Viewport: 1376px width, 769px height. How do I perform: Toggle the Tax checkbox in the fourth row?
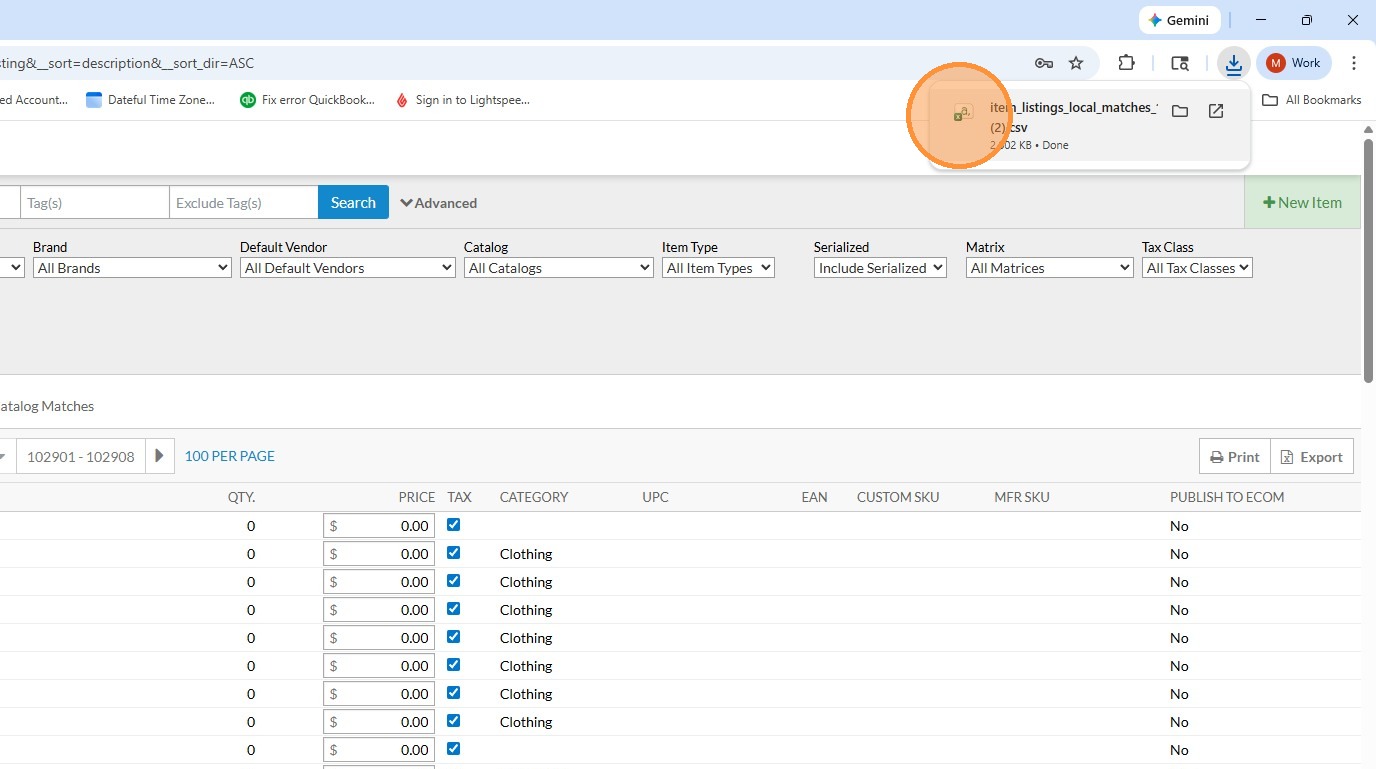(454, 609)
